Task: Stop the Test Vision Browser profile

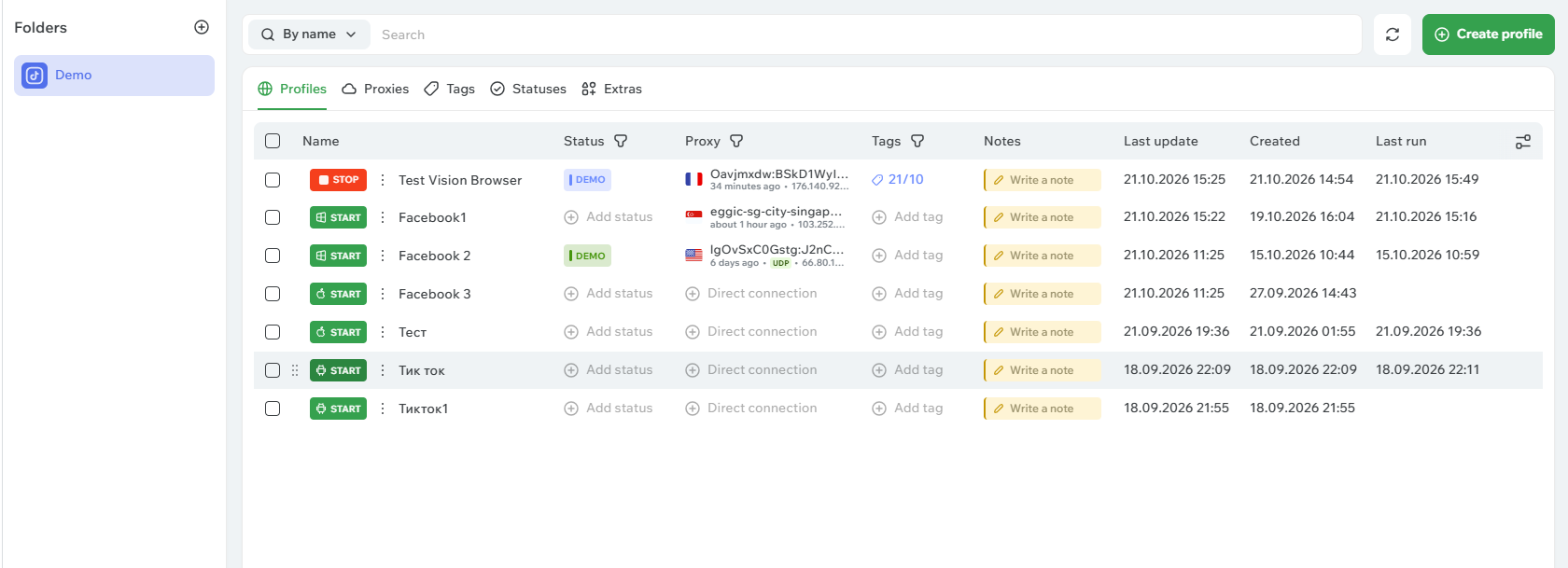Action: (x=338, y=180)
